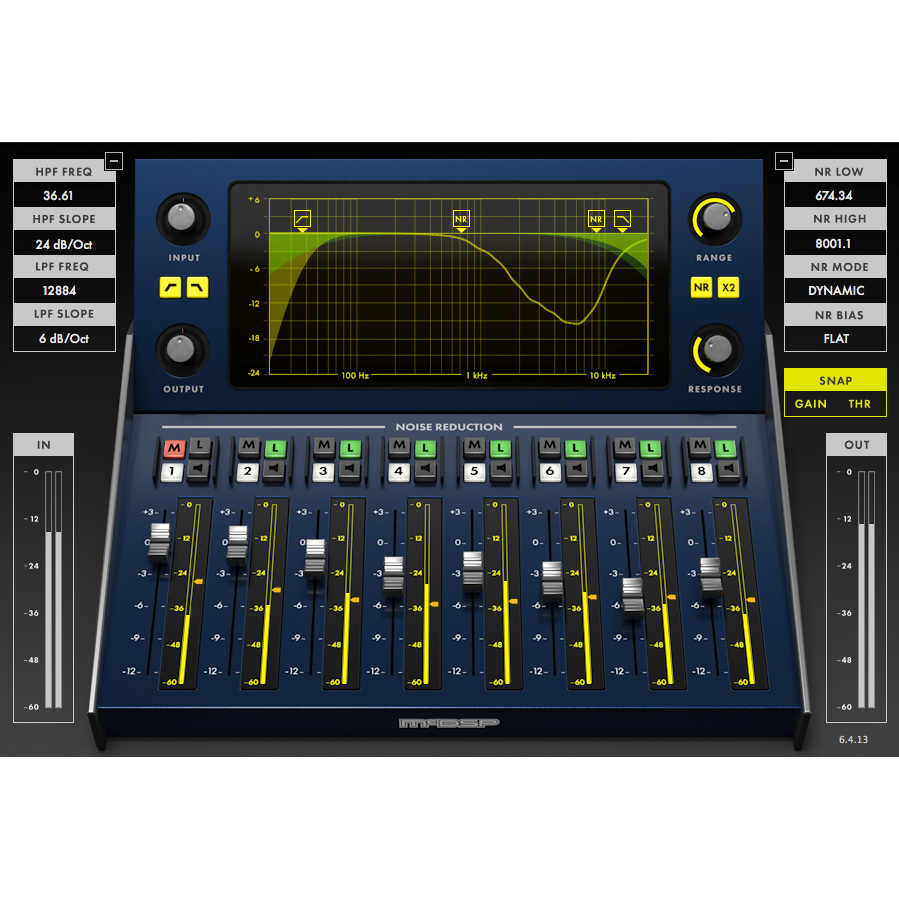899x899 pixels.
Task: Click the speaker icon on channel 8
Action: click(x=727, y=468)
